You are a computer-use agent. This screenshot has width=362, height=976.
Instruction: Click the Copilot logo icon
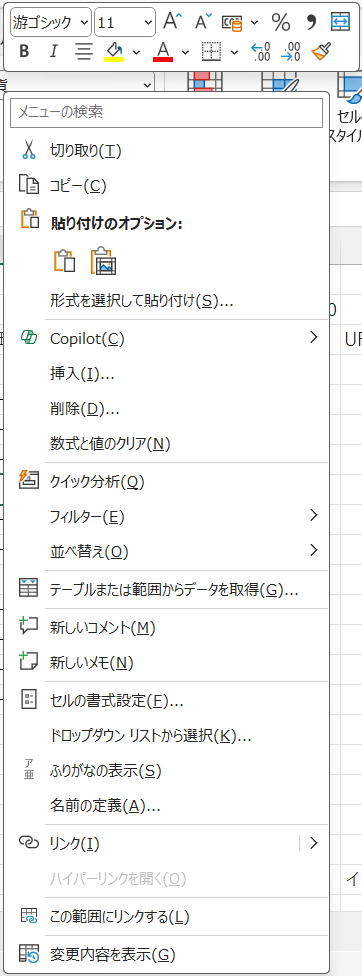click(x=29, y=337)
